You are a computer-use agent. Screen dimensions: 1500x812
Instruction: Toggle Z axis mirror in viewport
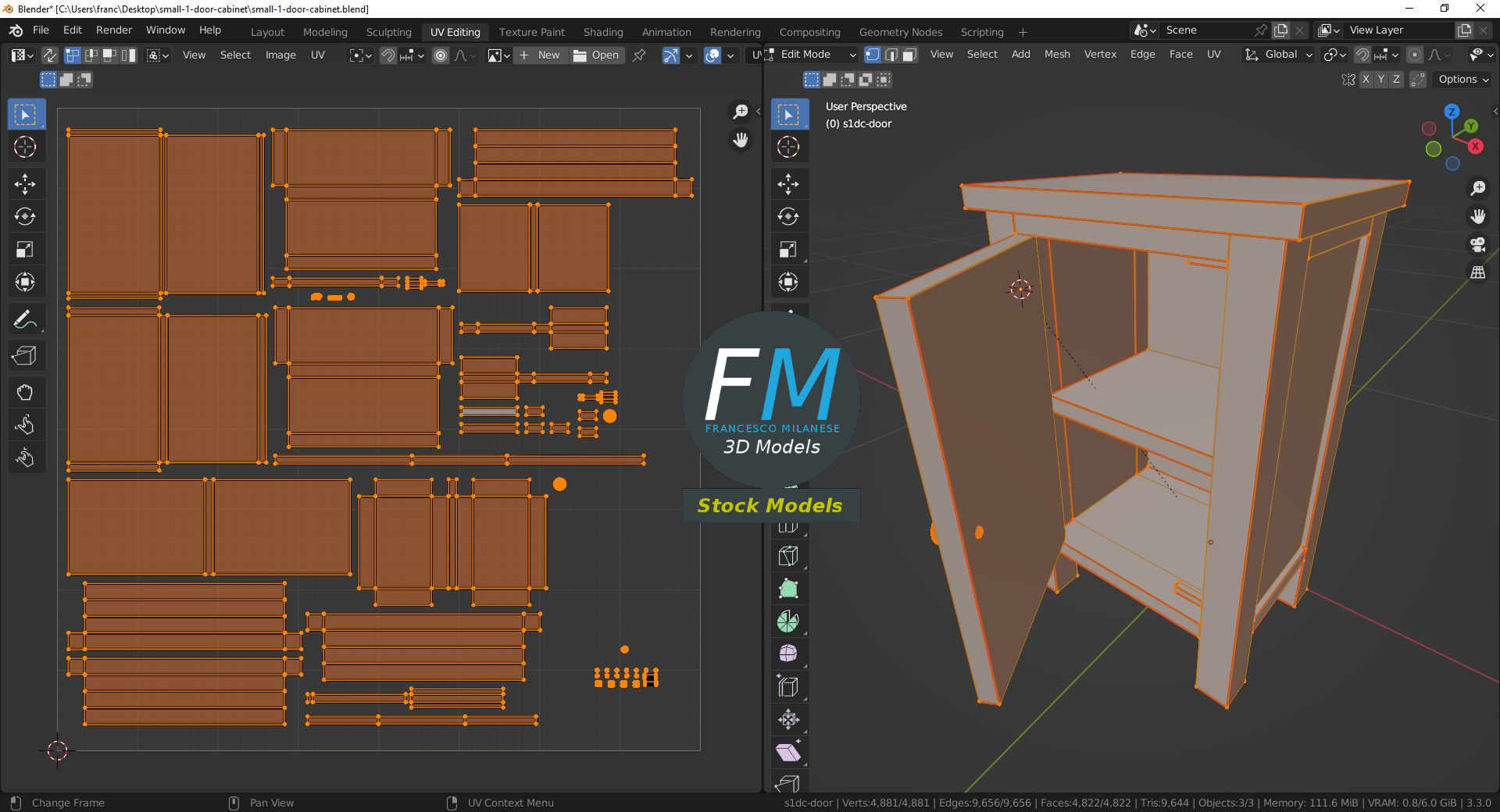click(x=1396, y=80)
